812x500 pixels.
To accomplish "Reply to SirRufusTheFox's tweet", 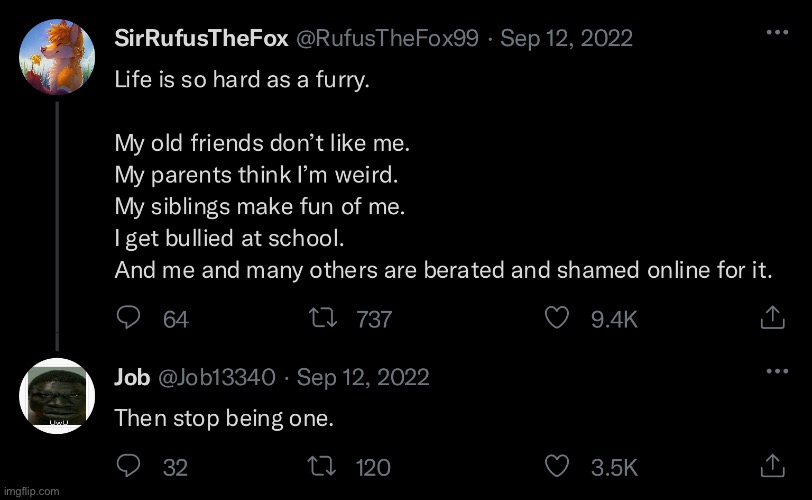I will tap(129, 319).
